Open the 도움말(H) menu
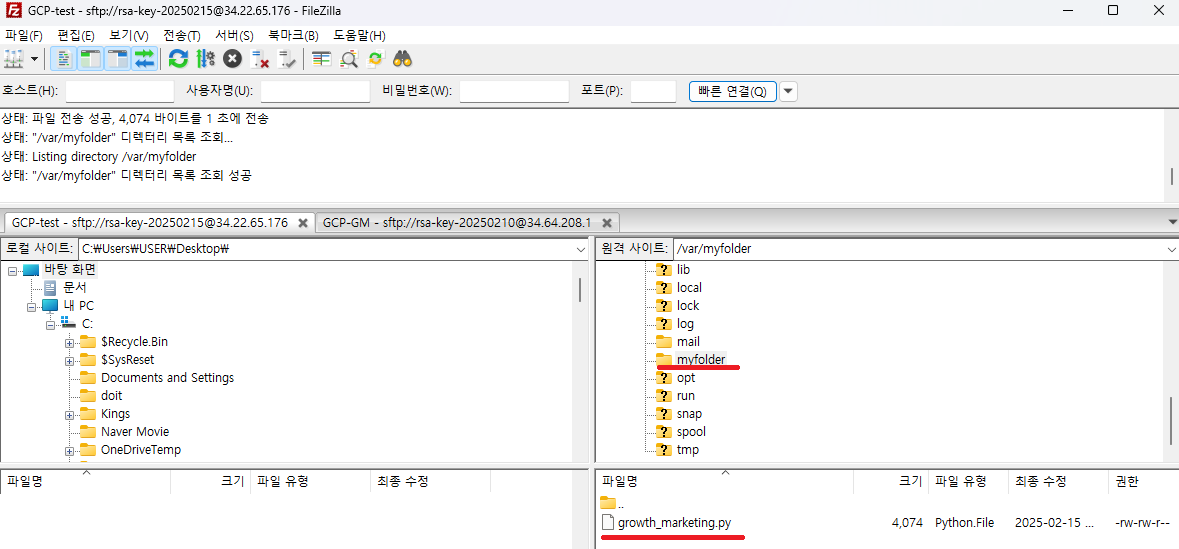The height and width of the screenshot is (549, 1179). [359, 35]
